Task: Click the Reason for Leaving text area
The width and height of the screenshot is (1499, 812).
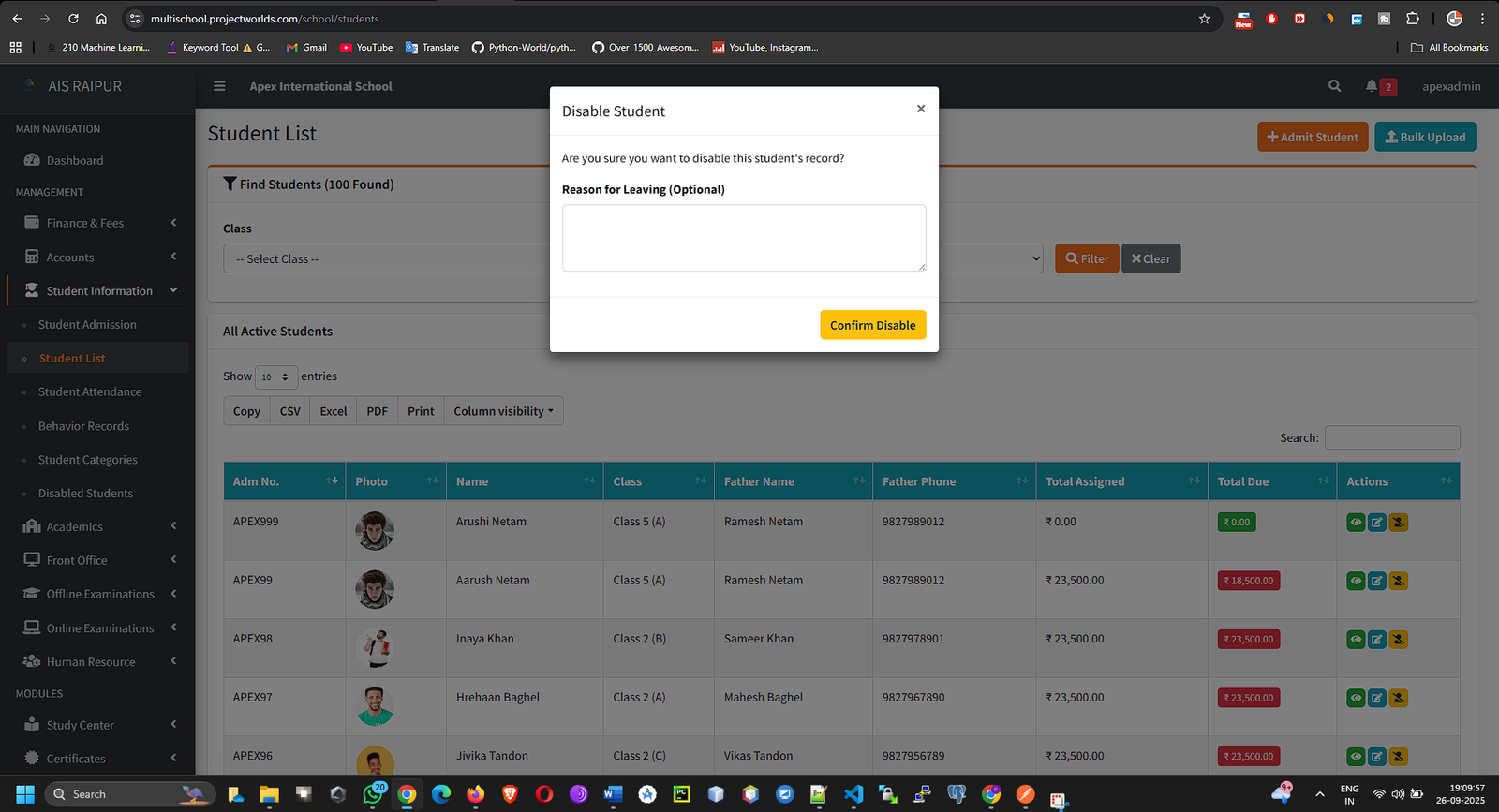Action: pyautogui.click(x=744, y=238)
